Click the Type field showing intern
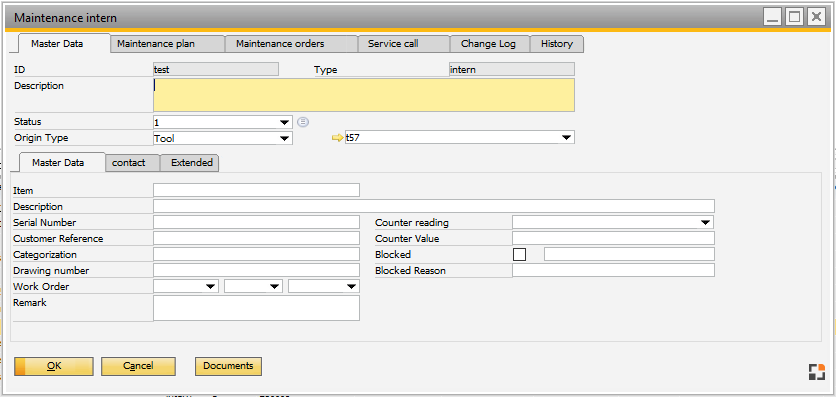 click(512, 69)
